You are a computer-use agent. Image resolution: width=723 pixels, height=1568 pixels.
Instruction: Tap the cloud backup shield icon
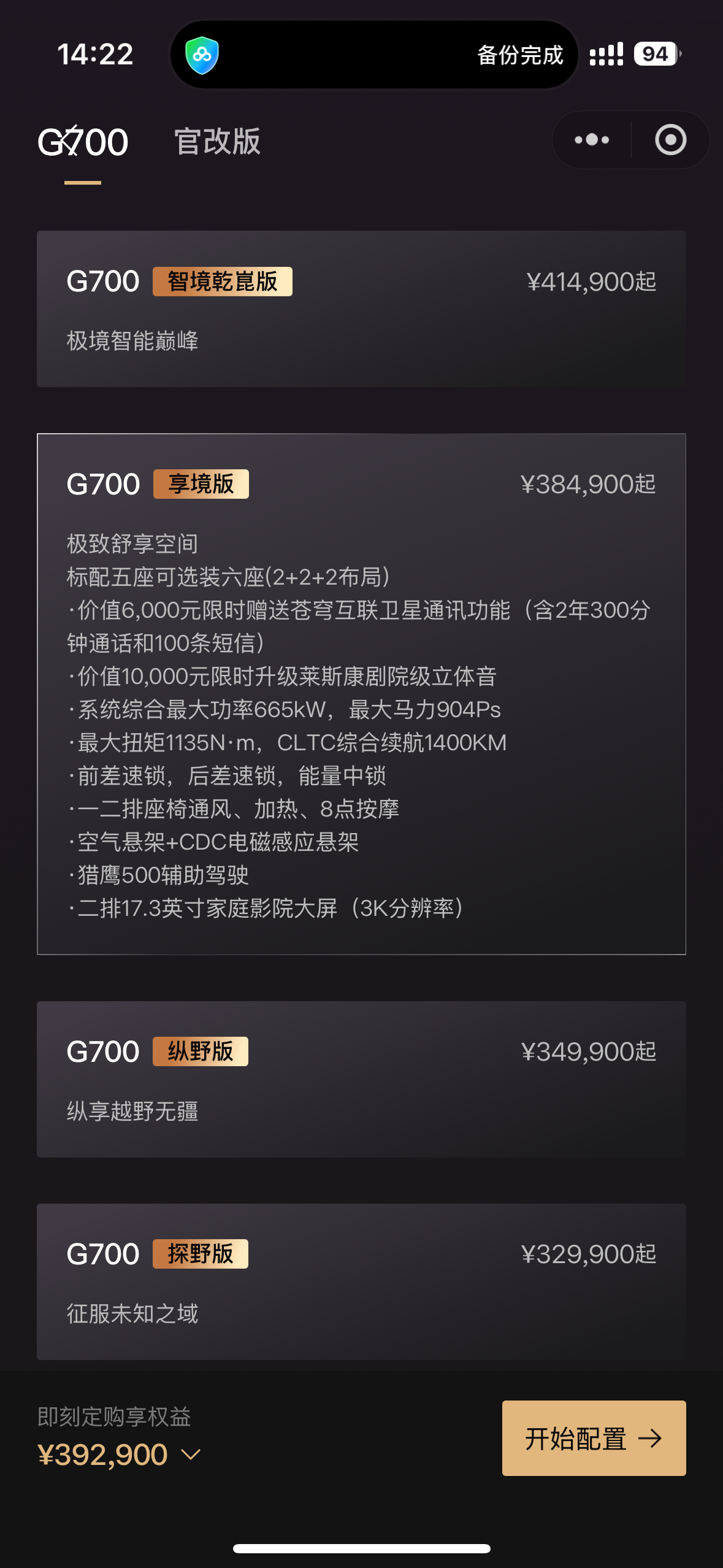[202, 55]
